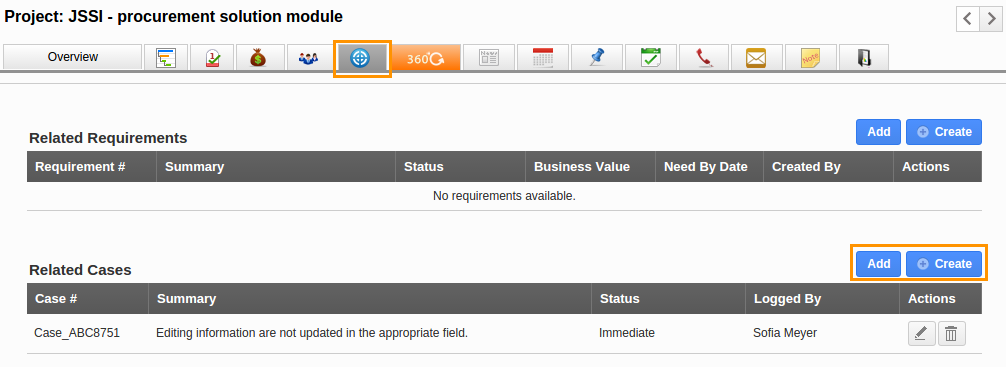Screen dimensions: 1006x367
Task: Open the calendar tab icon
Action: point(543,57)
